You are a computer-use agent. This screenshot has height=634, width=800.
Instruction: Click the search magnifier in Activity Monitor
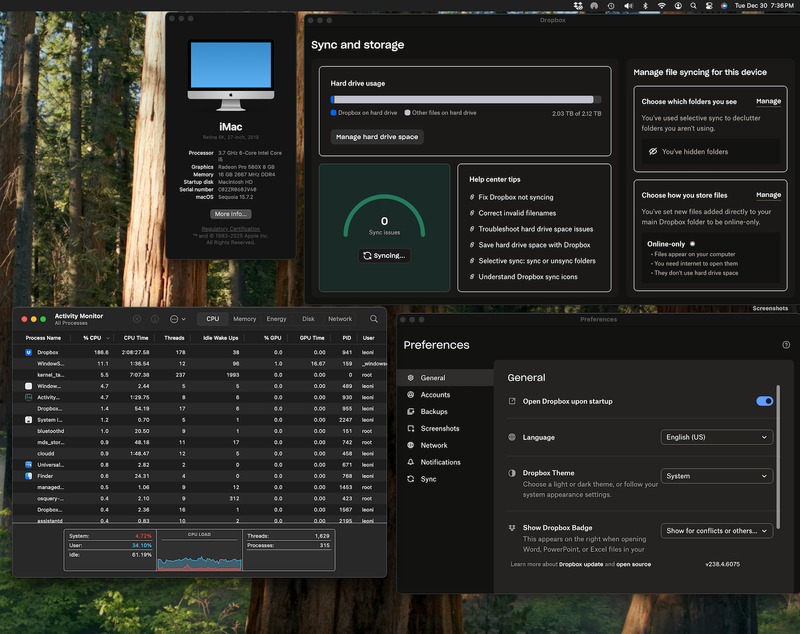click(x=374, y=319)
